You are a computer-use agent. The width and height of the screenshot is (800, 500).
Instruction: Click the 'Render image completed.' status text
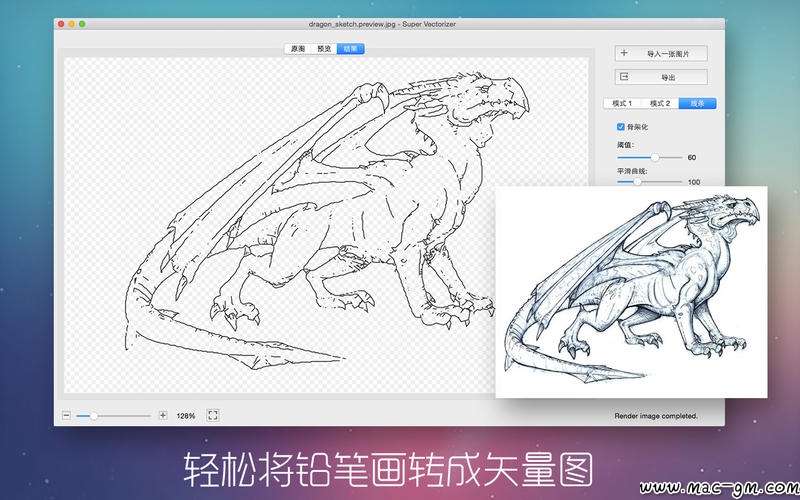(x=656, y=416)
